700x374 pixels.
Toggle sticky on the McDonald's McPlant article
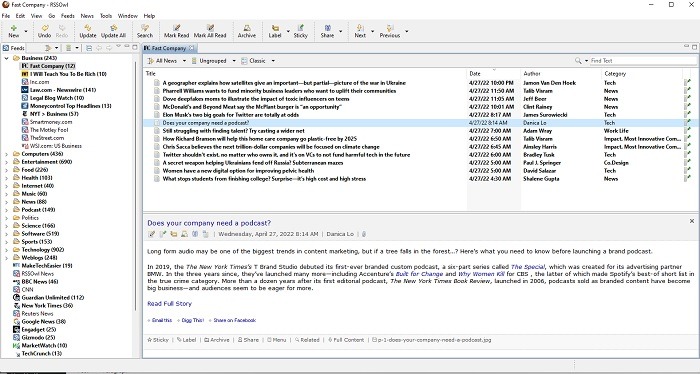point(687,107)
